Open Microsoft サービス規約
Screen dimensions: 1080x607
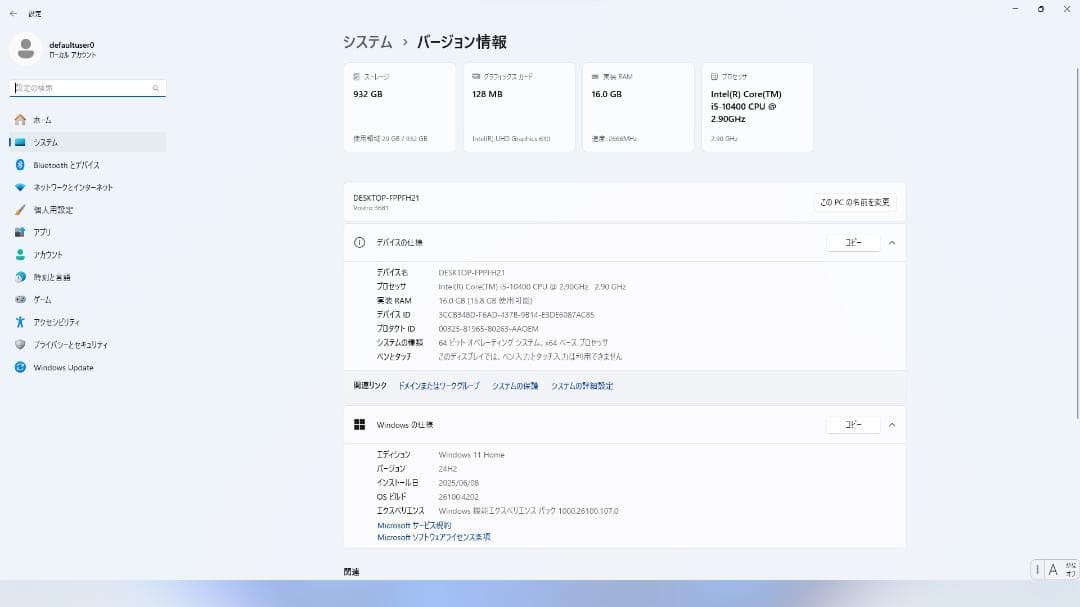click(414, 524)
